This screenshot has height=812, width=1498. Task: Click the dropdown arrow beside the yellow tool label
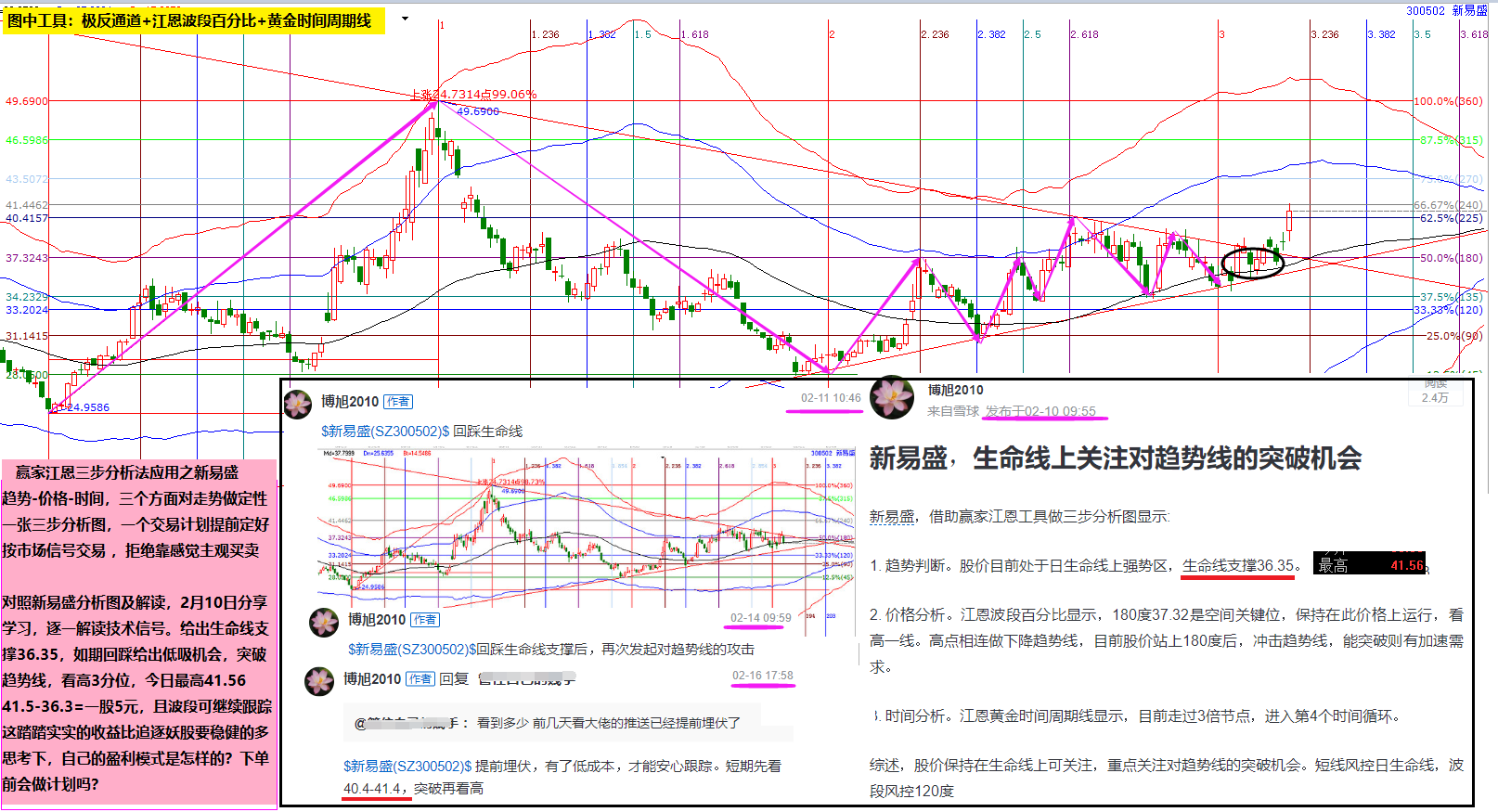(x=405, y=19)
